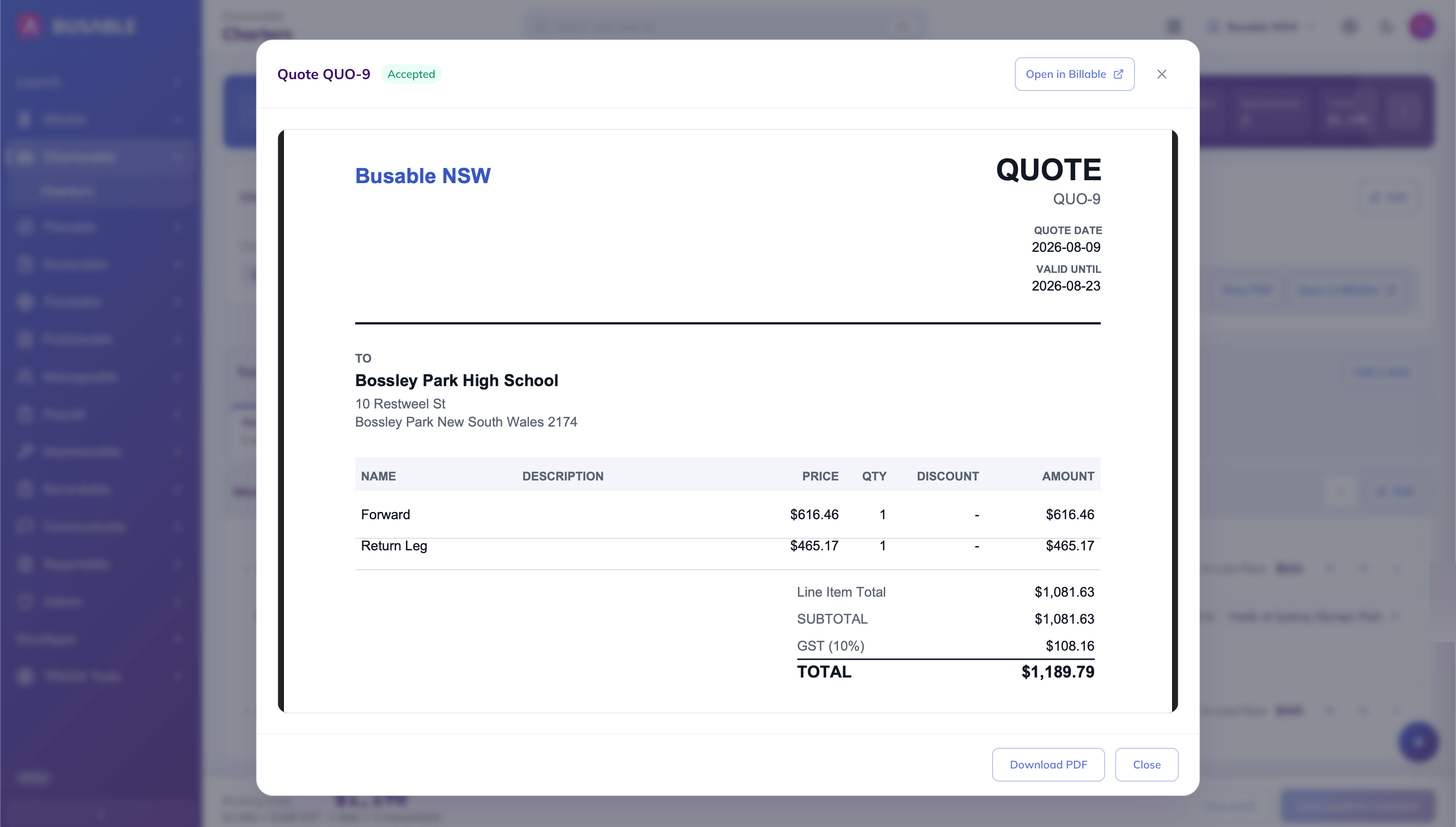Click the Accepted status badge
The width and height of the screenshot is (1456, 827).
pos(411,74)
